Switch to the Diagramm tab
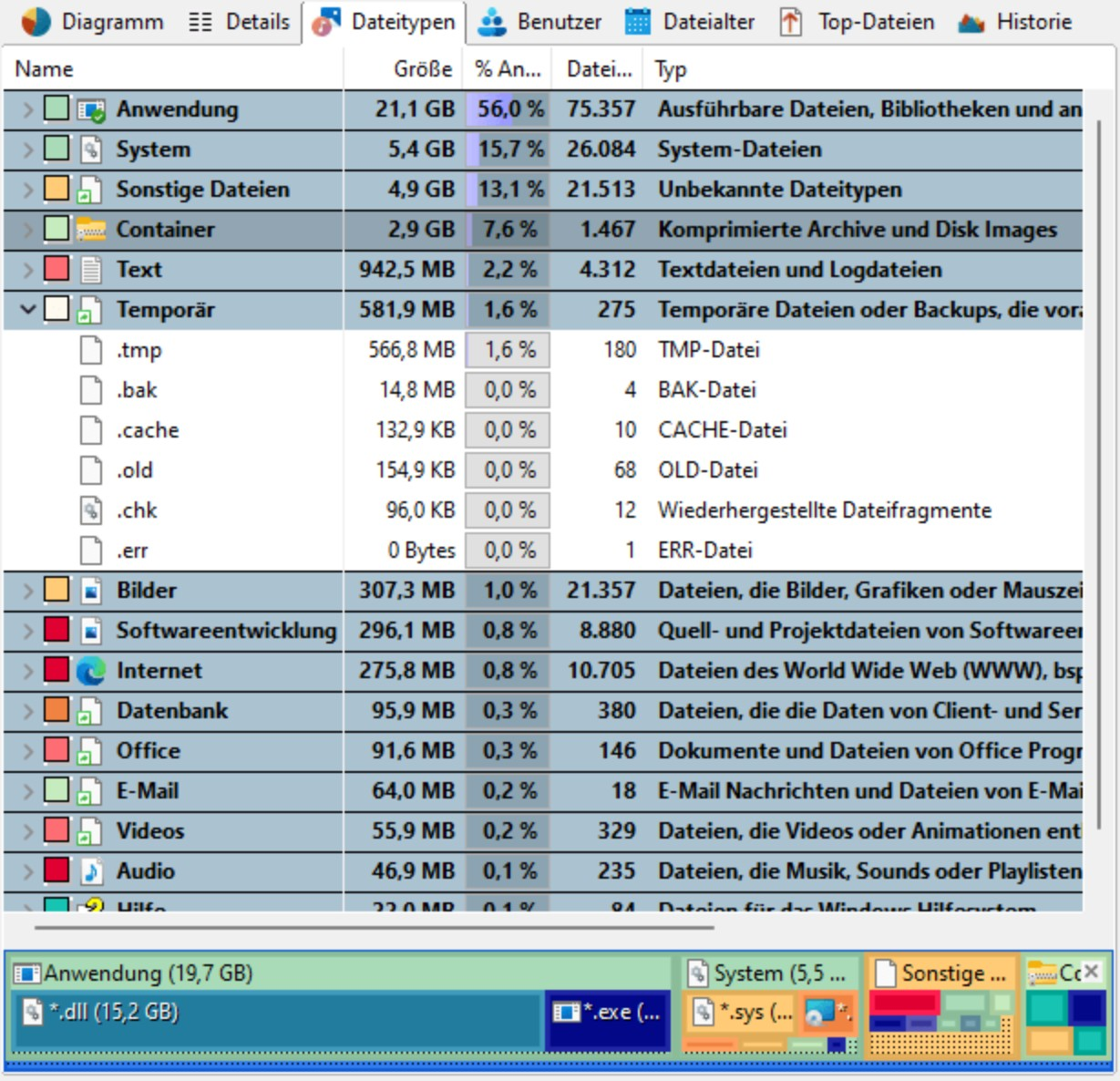Image resolution: width=1120 pixels, height=1081 pixels. pos(92,22)
